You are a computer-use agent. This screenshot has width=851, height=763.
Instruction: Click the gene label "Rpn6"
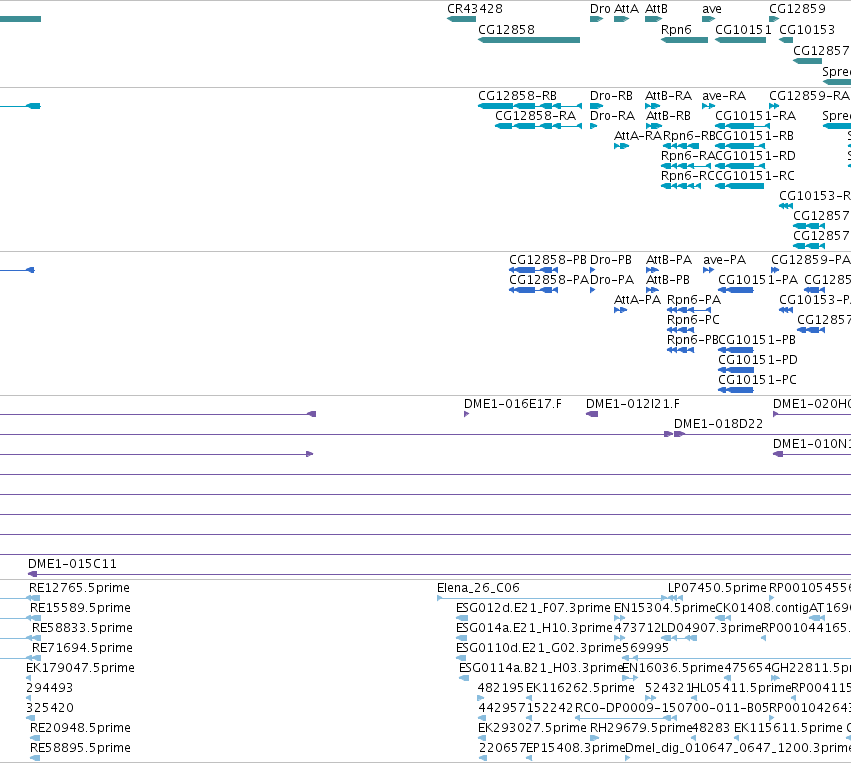coord(676,30)
